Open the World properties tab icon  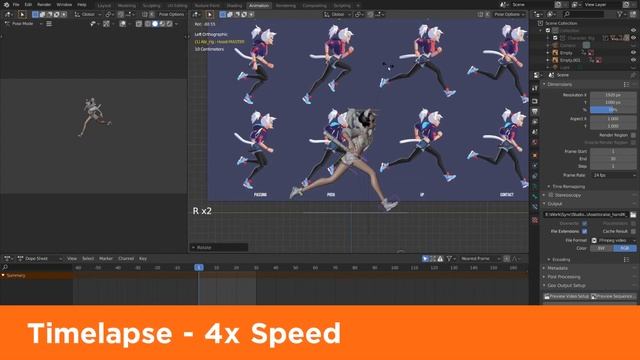tap(535, 142)
